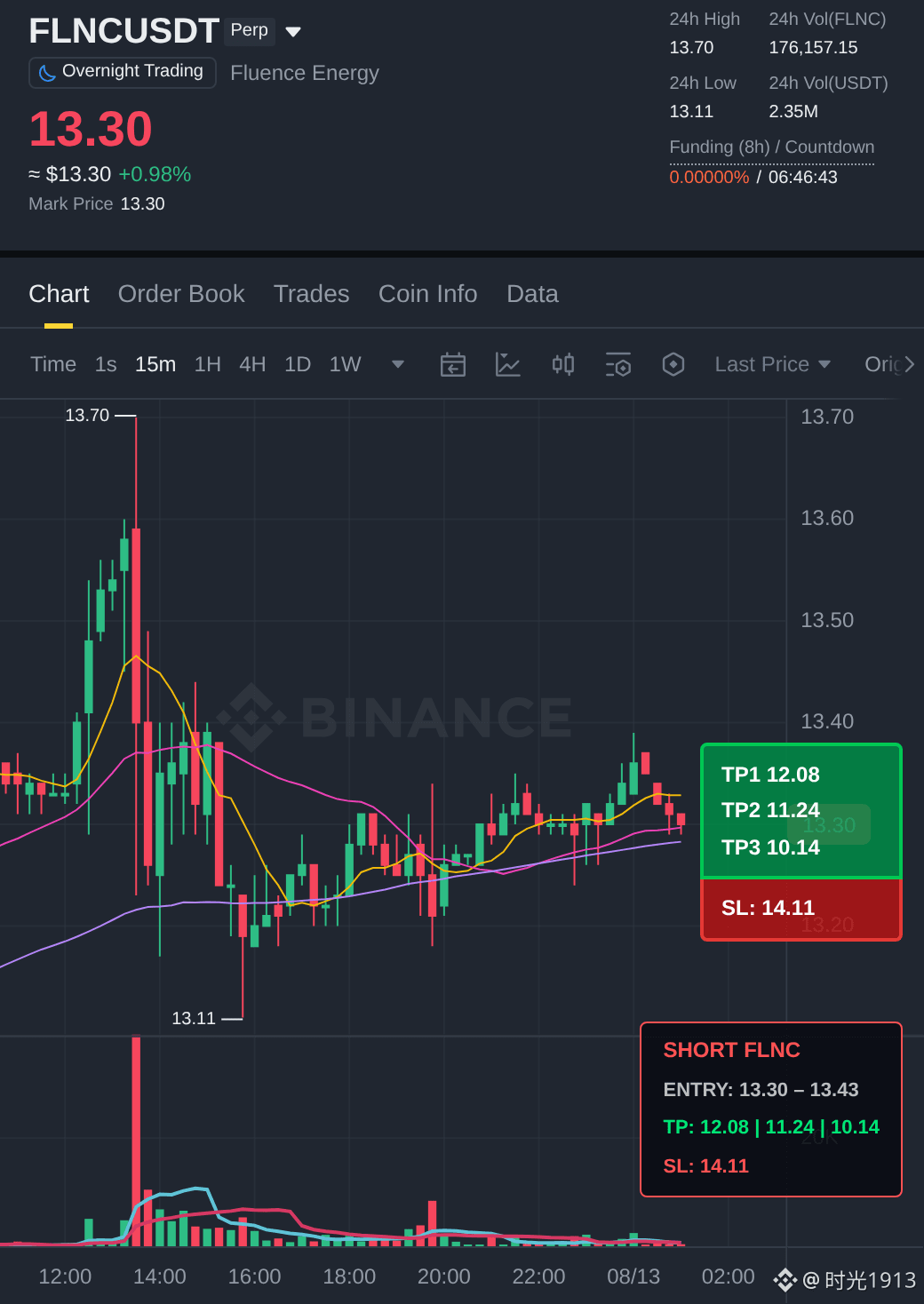Viewport: 924px width, 1304px height.
Task: Open the Data tab
Action: pyautogui.click(x=532, y=294)
